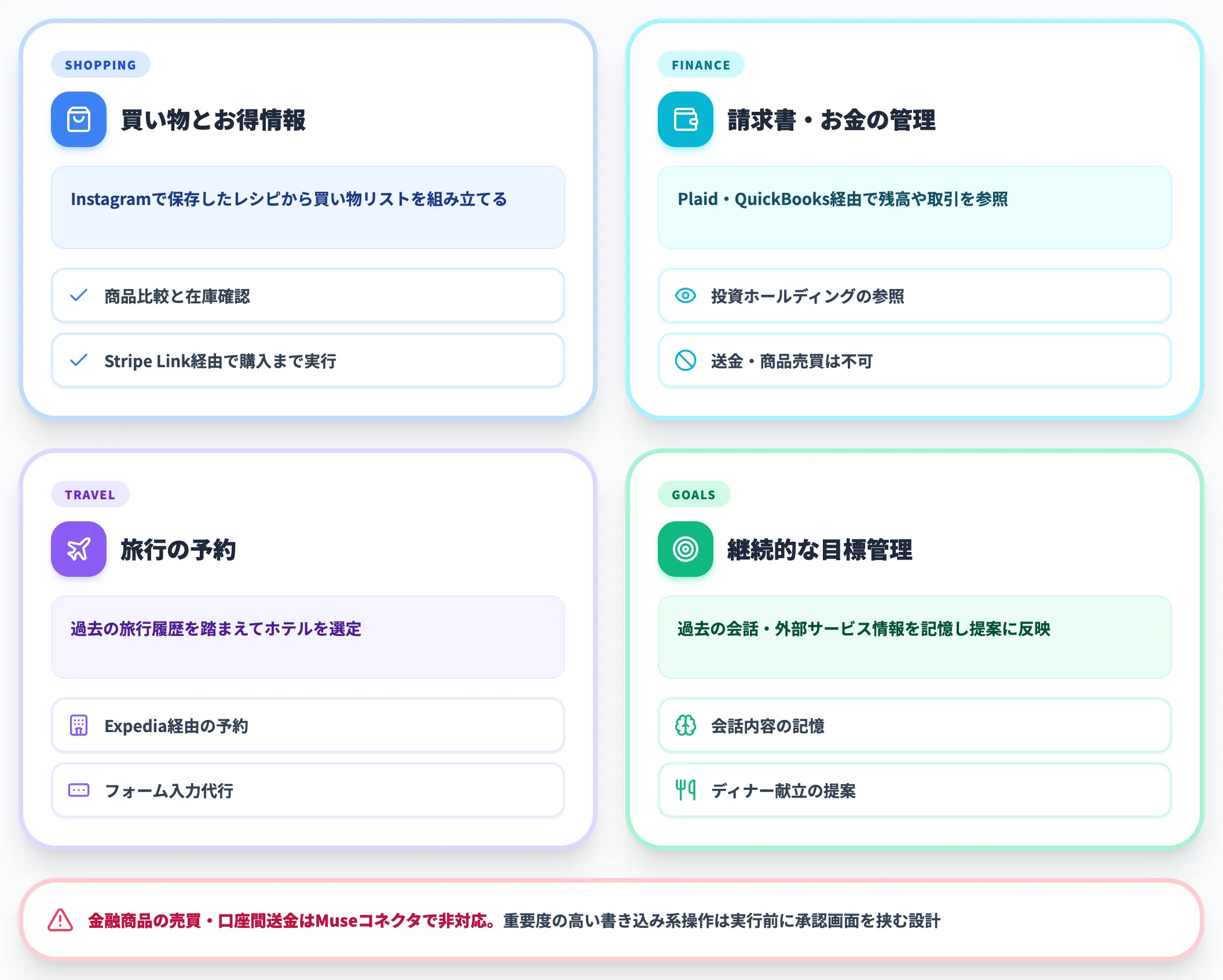Click the green target goals icon
This screenshot has height=980, width=1223.
click(686, 549)
